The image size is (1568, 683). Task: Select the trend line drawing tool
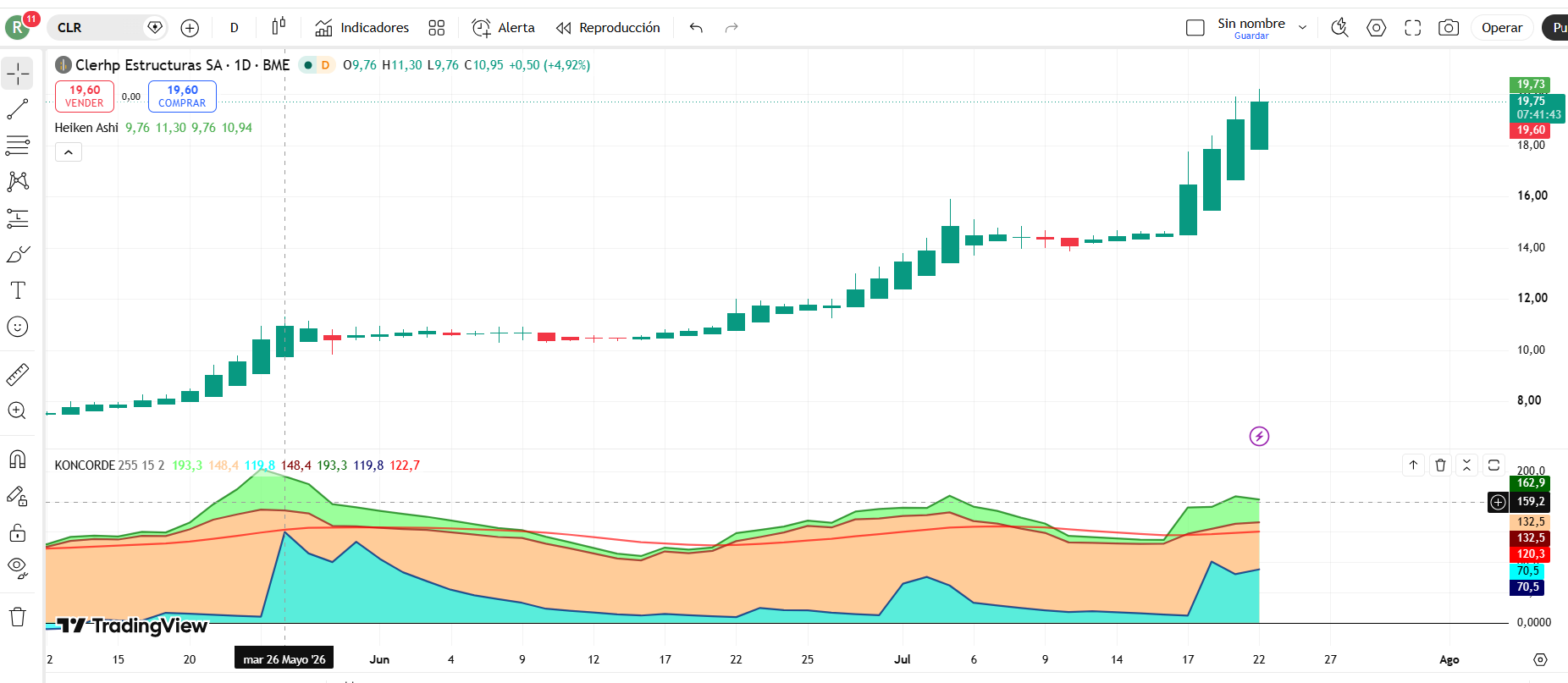pyautogui.click(x=18, y=109)
